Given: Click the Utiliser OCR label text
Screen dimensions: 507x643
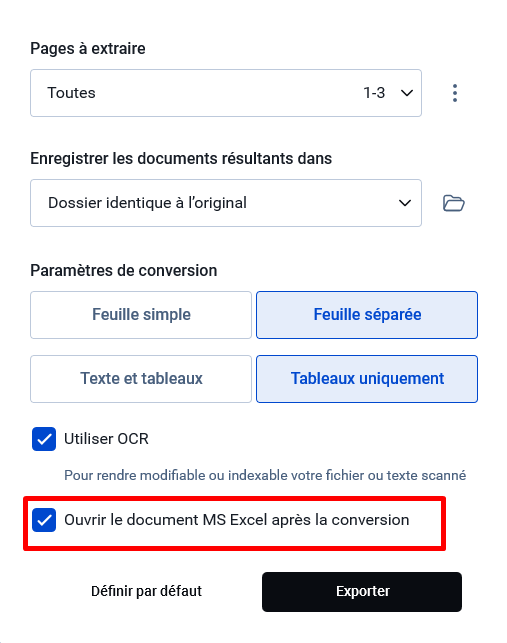Looking at the screenshot, I should pos(106,439).
